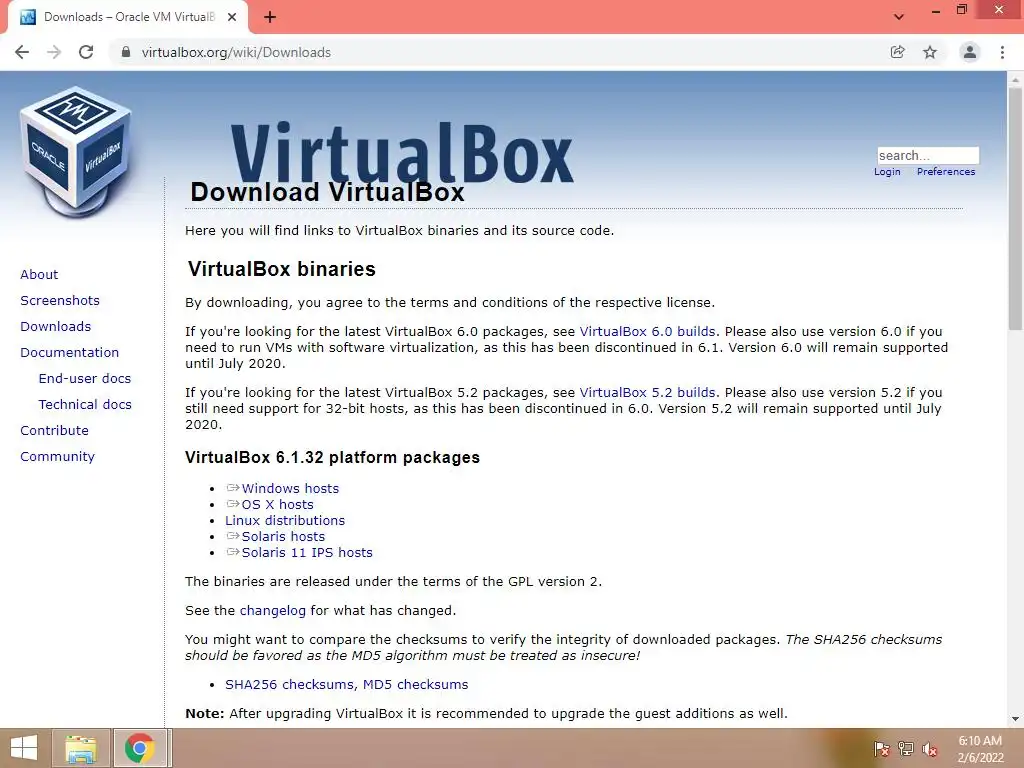This screenshot has height=768, width=1024.
Task: Click the "Download VirtualBox" heading
Action: [x=327, y=192]
